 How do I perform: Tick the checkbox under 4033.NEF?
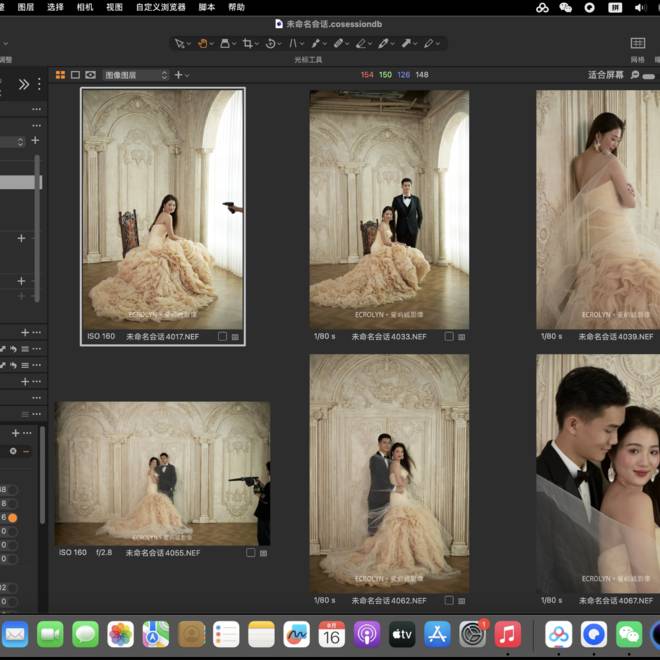449,336
